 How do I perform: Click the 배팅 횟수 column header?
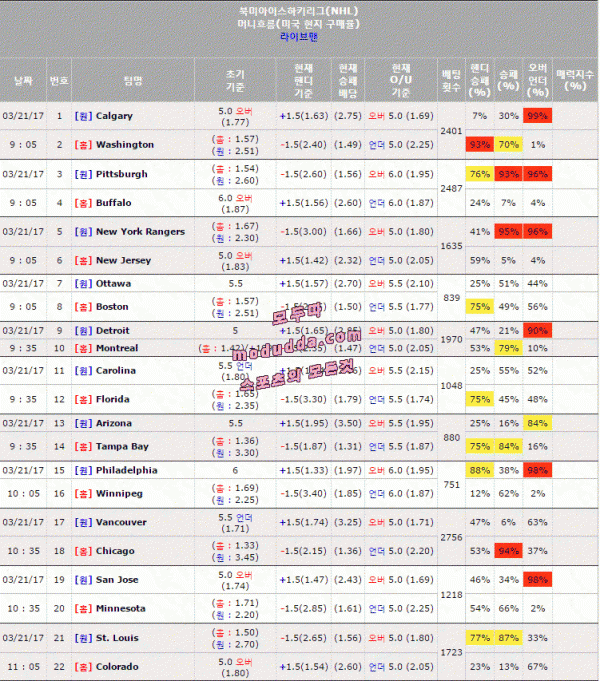coord(451,80)
